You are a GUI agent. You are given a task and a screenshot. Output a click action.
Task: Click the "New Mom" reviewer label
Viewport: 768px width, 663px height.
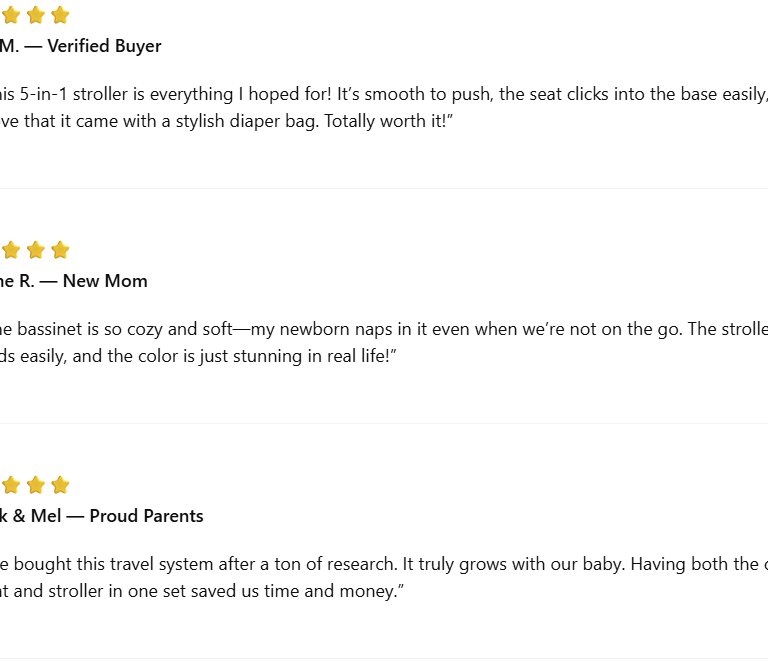click(105, 281)
